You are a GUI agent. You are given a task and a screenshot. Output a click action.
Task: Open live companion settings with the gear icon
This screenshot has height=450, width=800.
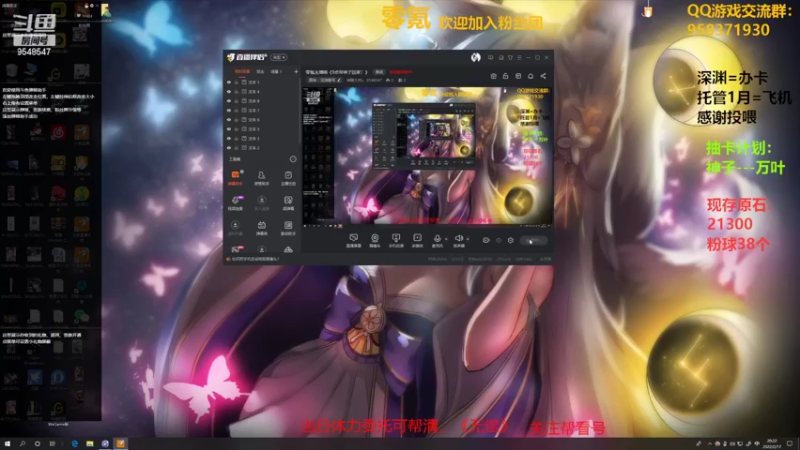point(510,240)
